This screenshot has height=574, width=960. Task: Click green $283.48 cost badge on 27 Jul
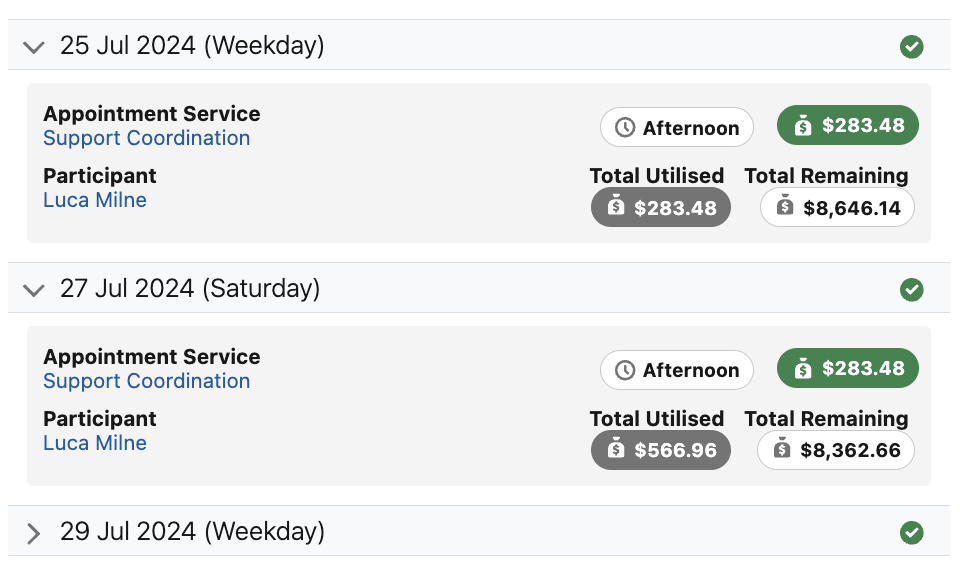click(x=848, y=368)
